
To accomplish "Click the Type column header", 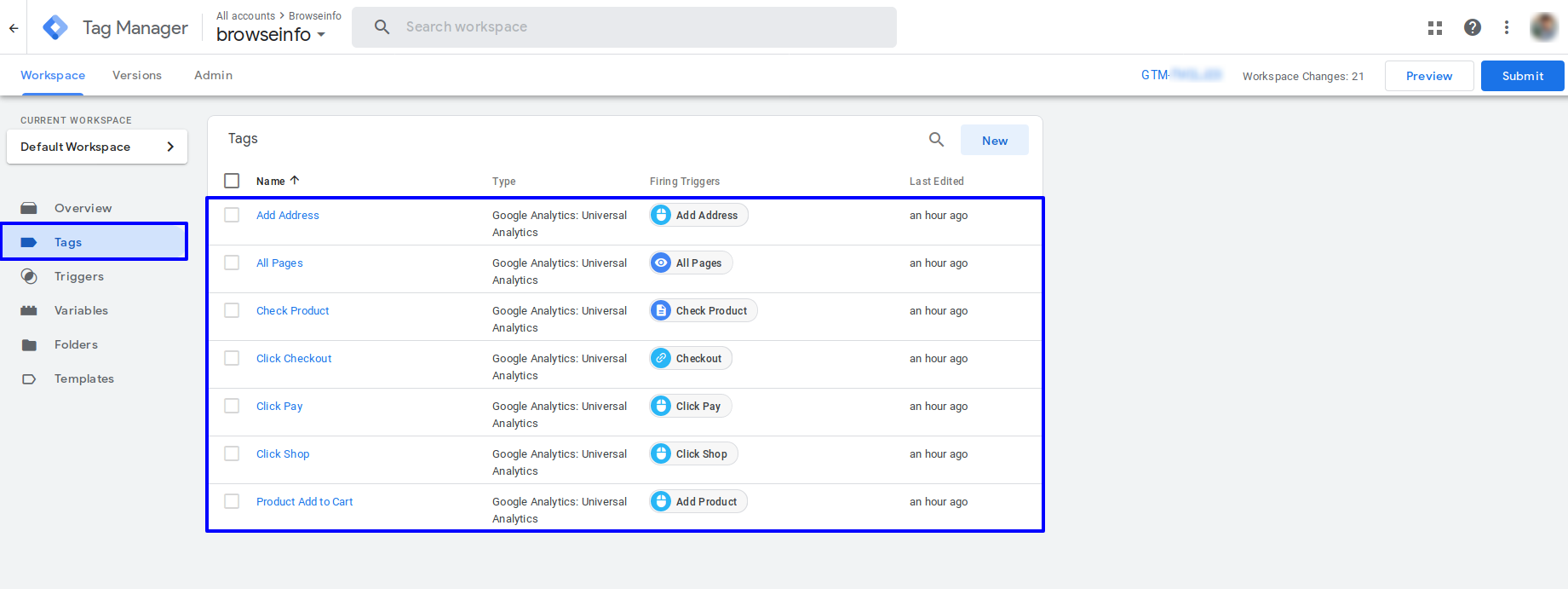I will [x=503, y=181].
